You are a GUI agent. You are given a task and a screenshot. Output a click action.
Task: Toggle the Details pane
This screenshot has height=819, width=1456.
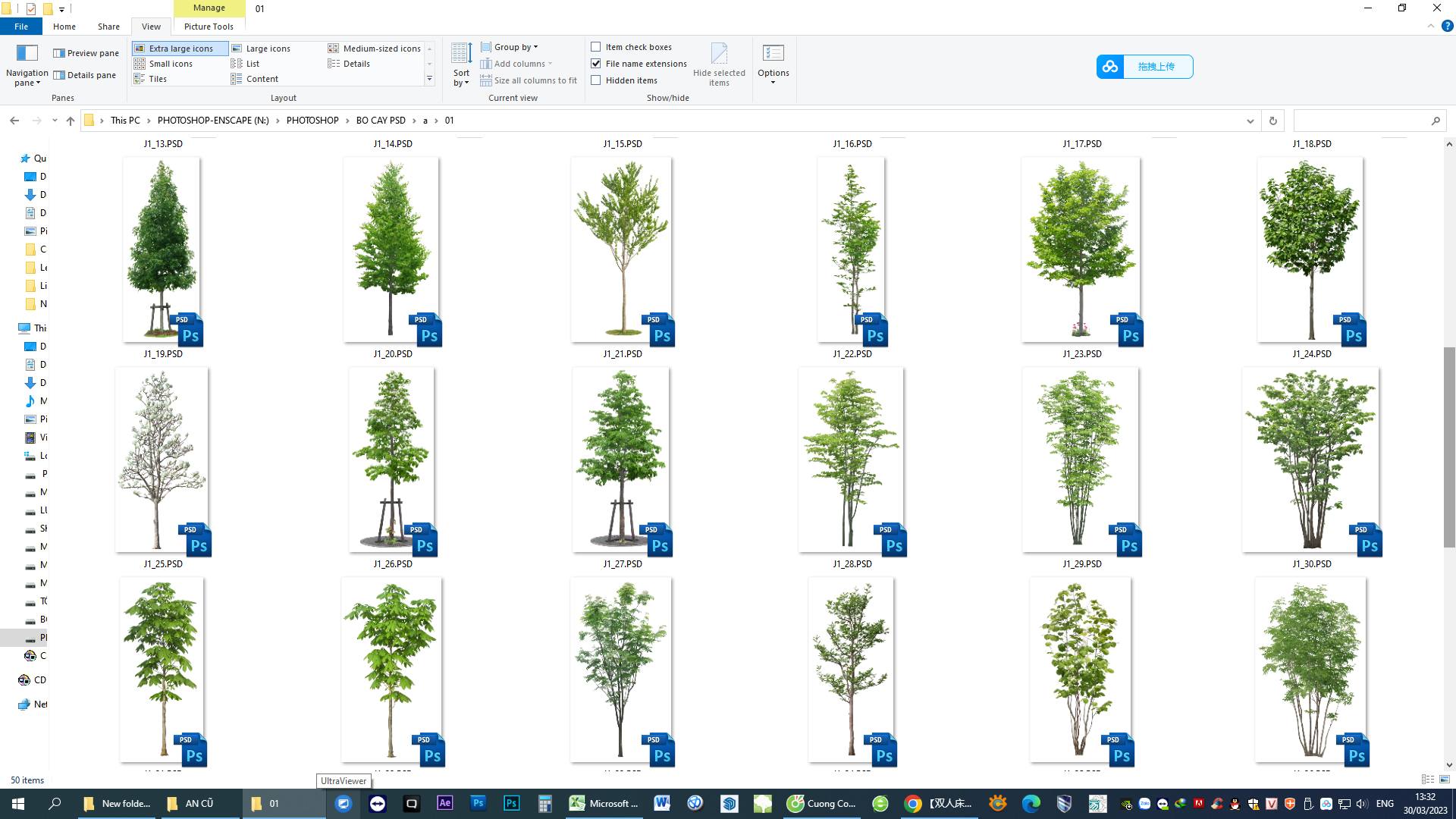[x=84, y=75]
